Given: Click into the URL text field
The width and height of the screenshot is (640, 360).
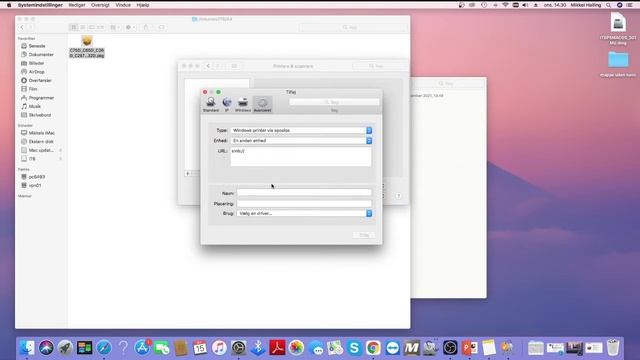Looking at the screenshot, I should point(301,157).
